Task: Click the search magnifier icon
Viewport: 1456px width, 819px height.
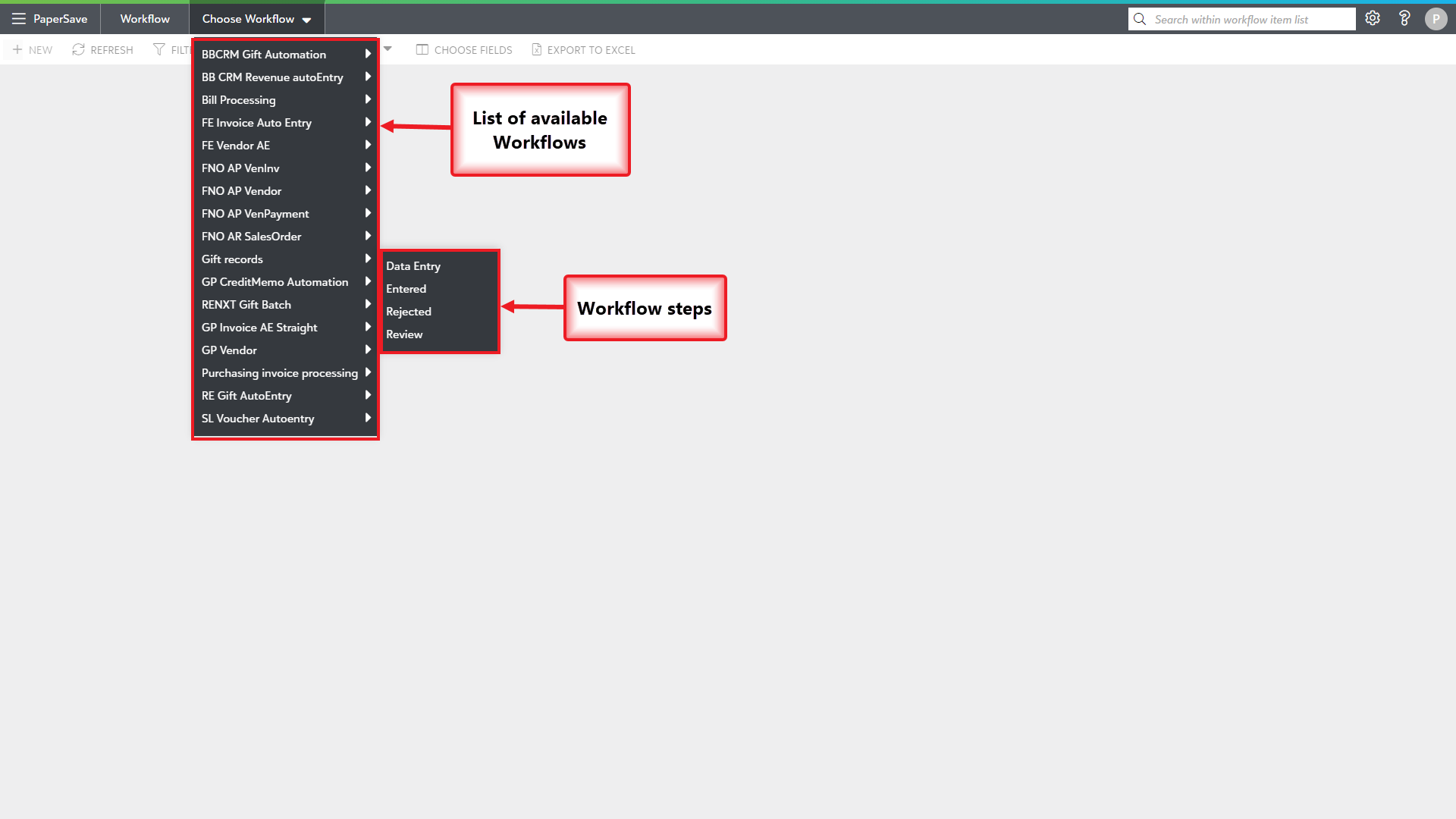Action: (x=1140, y=20)
